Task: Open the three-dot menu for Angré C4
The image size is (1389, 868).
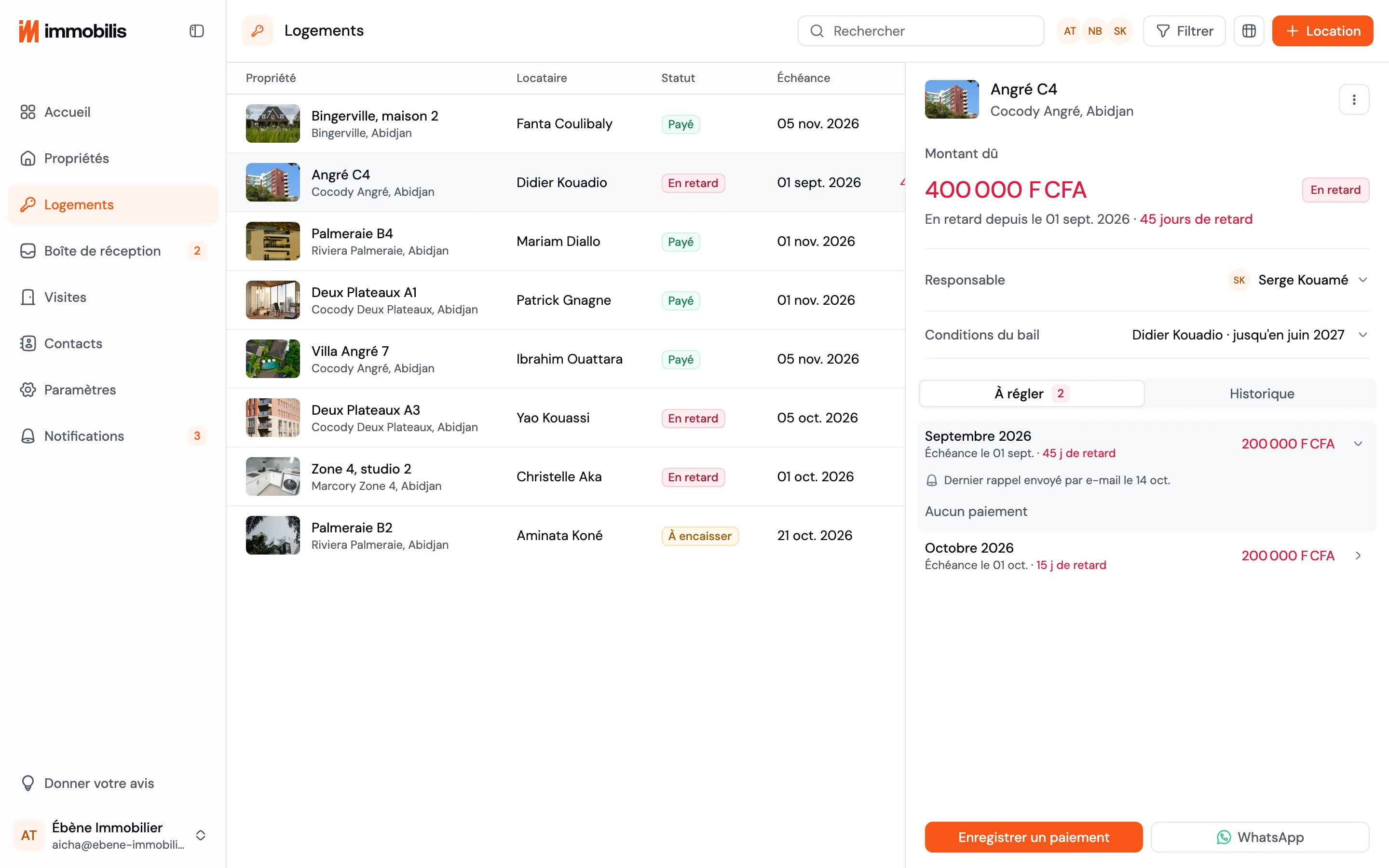Action: 1354,100
